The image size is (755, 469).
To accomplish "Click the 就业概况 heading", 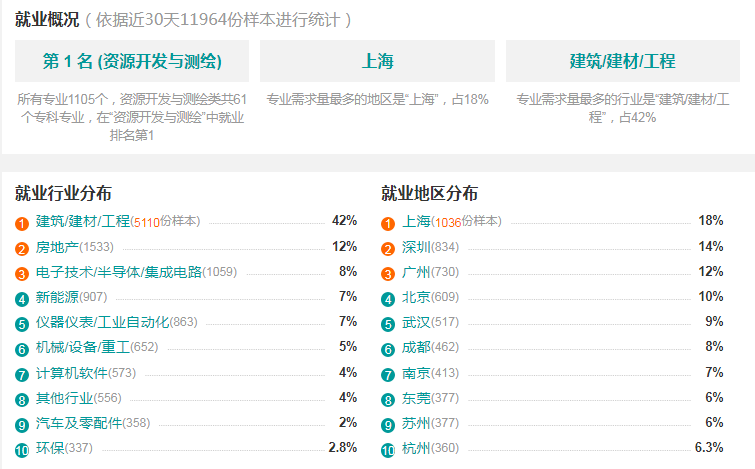I will (47, 20).
